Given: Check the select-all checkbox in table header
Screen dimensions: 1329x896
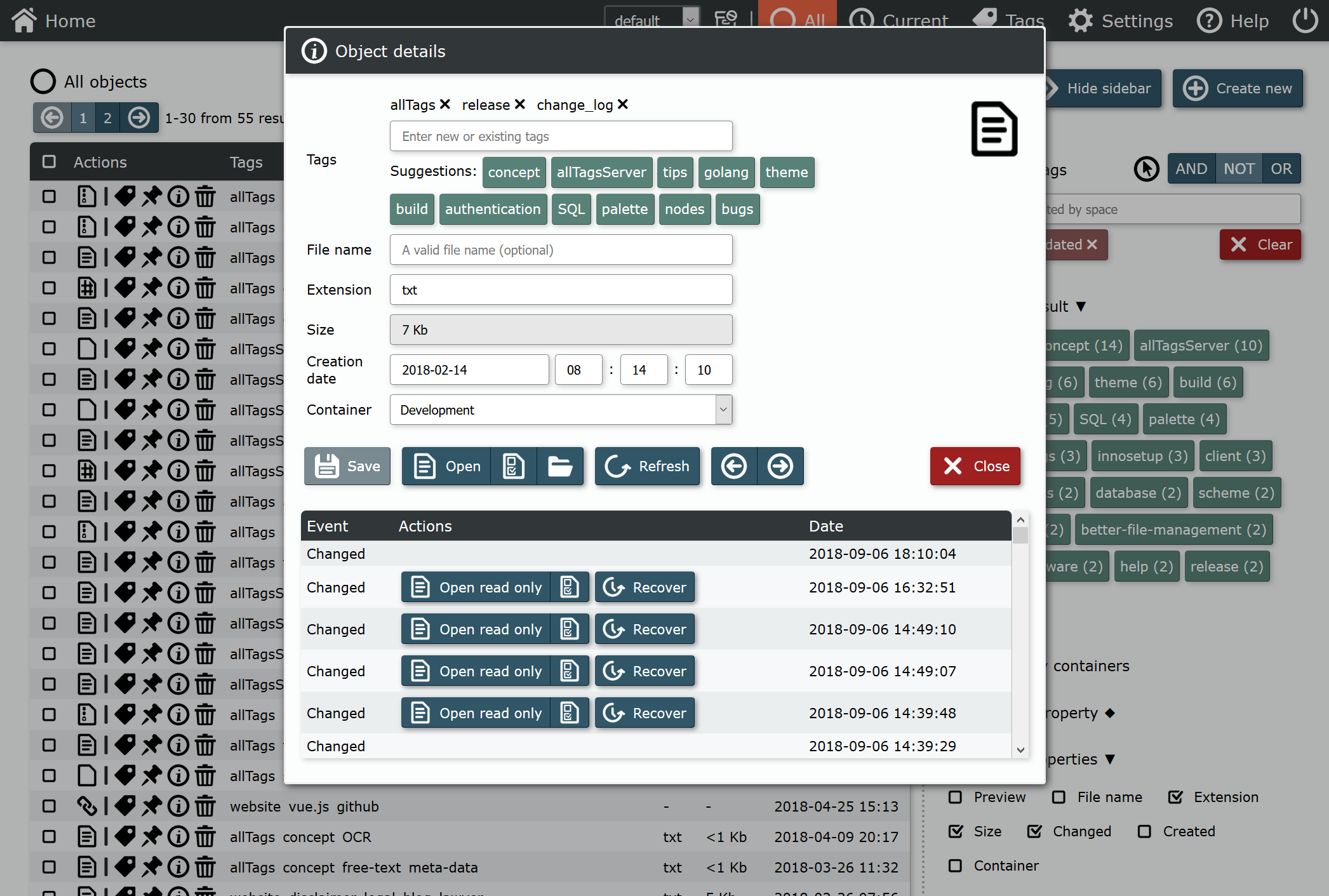Looking at the screenshot, I should (x=49, y=162).
